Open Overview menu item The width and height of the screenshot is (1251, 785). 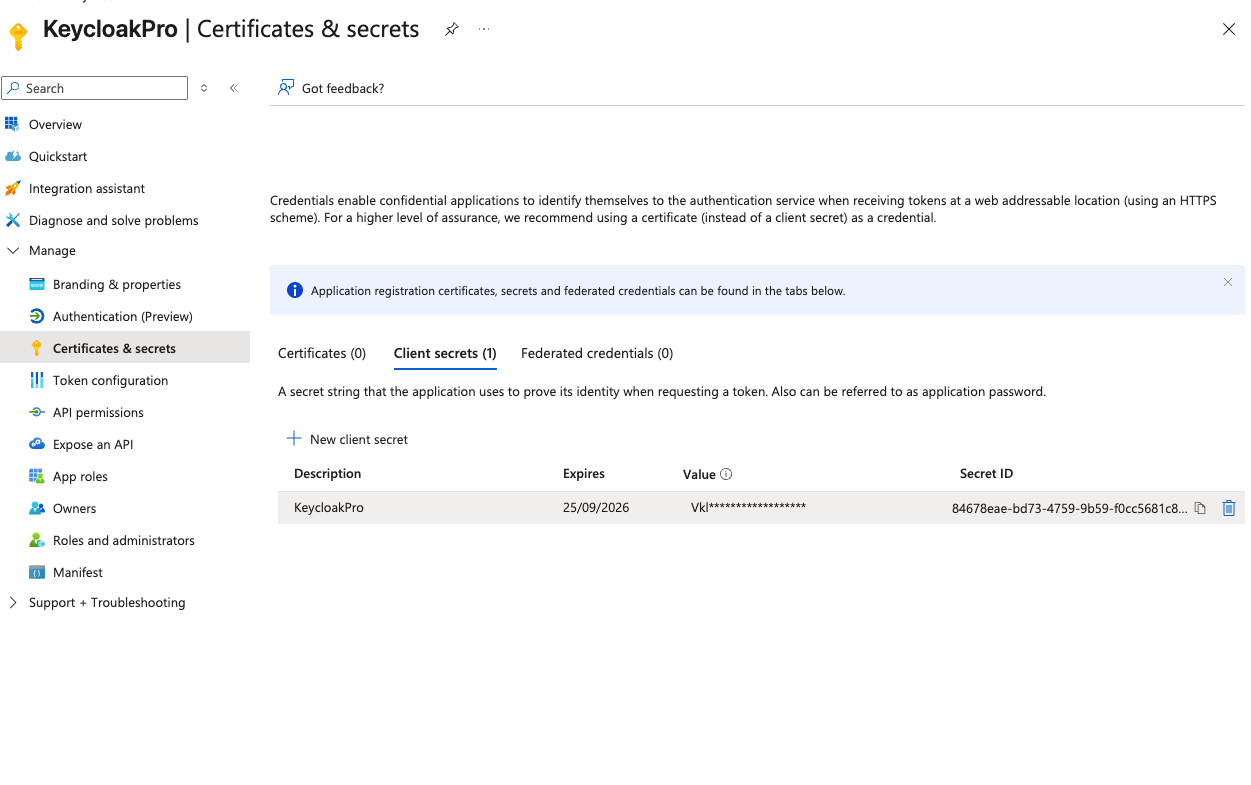tap(55, 124)
